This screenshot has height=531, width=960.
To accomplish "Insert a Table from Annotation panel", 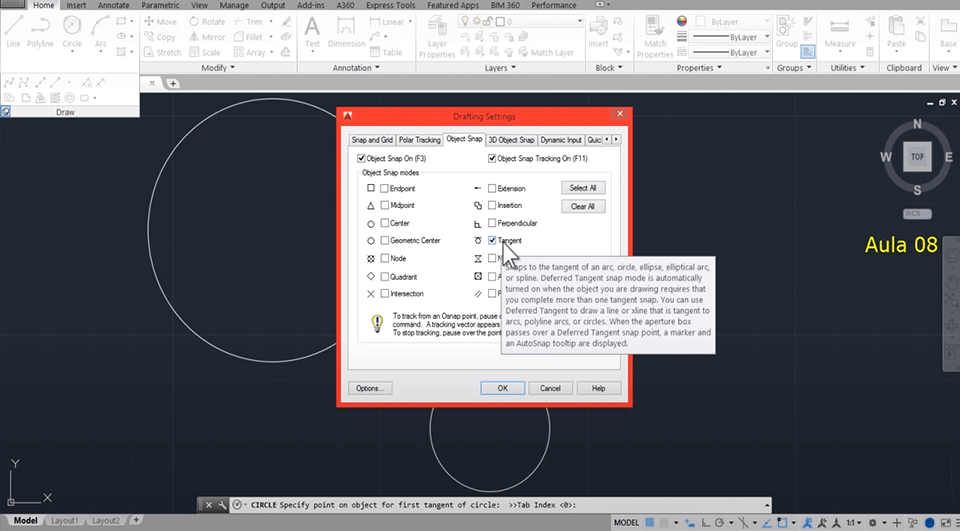I will [386, 52].
